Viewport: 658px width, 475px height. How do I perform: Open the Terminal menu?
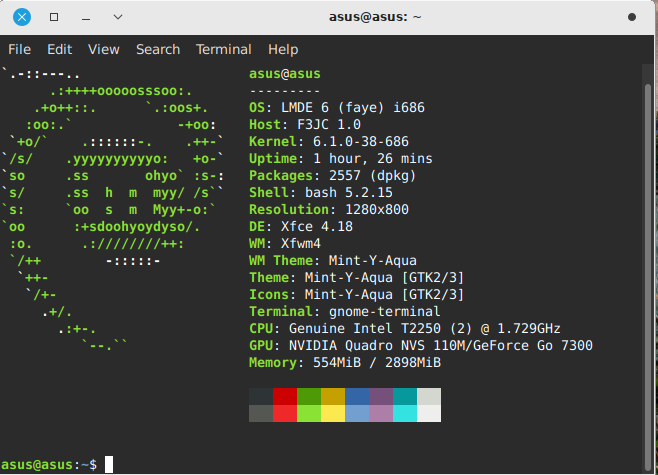pyautogui.click(x=224, y=50)
